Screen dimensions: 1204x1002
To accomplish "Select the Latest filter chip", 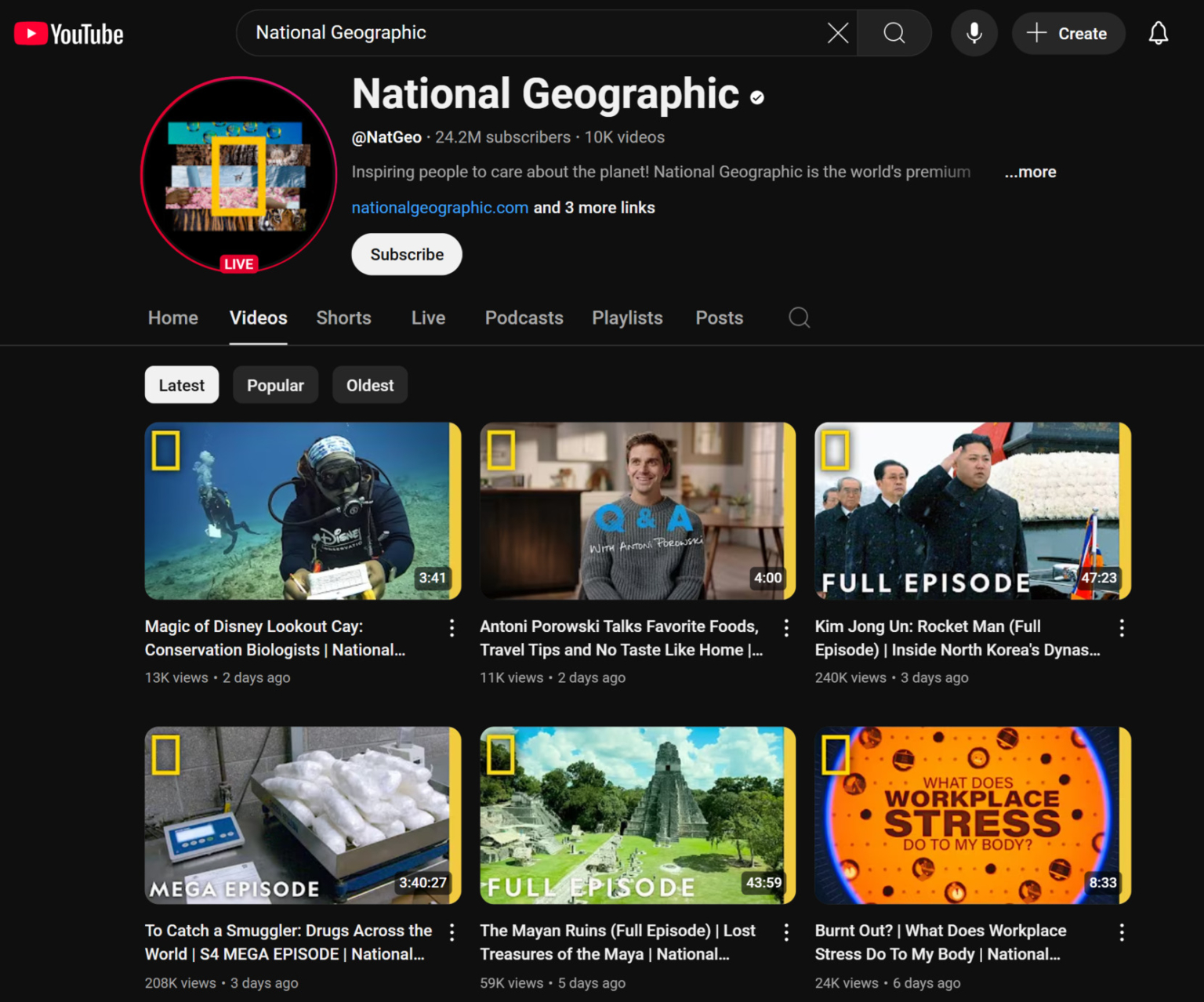I will (181, 384).
